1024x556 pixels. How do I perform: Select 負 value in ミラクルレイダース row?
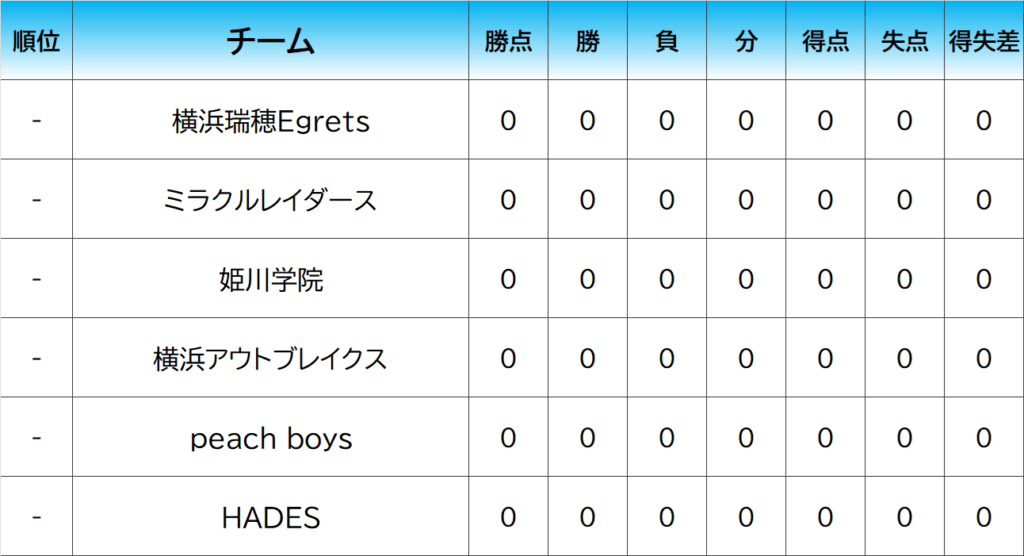click(666, 200)
